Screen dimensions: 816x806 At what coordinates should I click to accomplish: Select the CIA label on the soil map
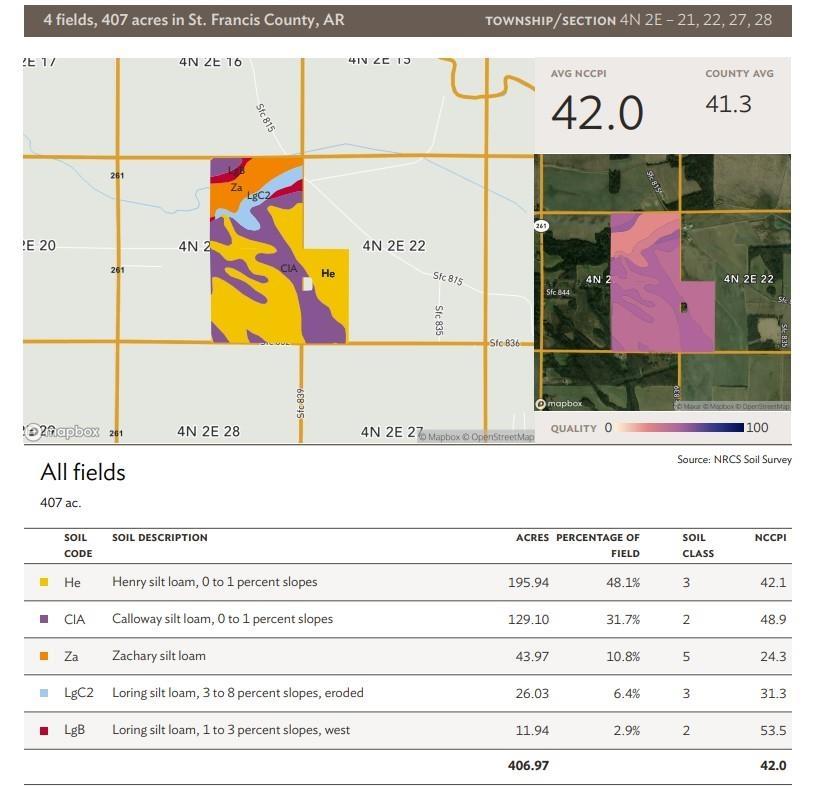289,268
